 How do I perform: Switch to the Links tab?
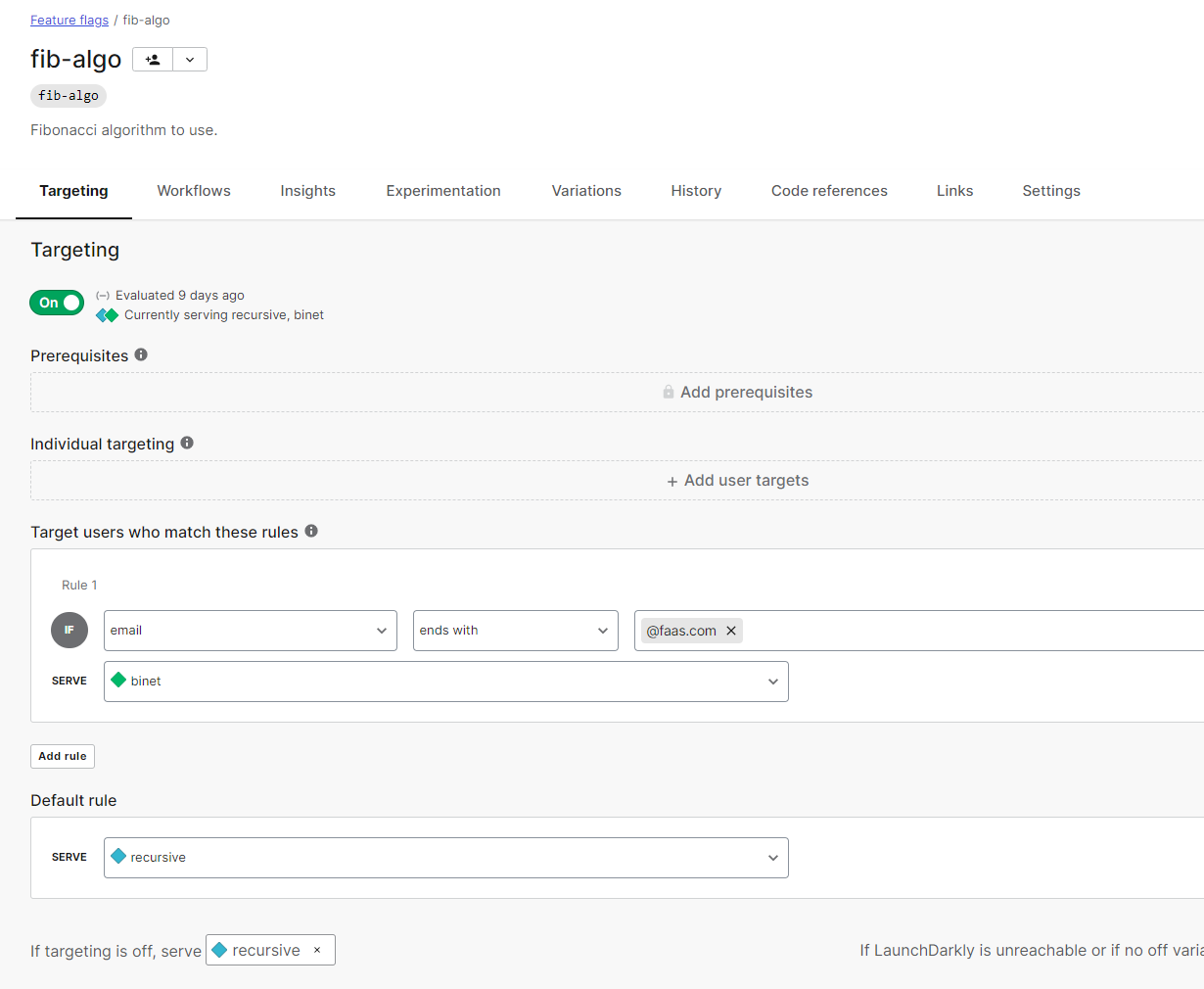coord(954,191)
